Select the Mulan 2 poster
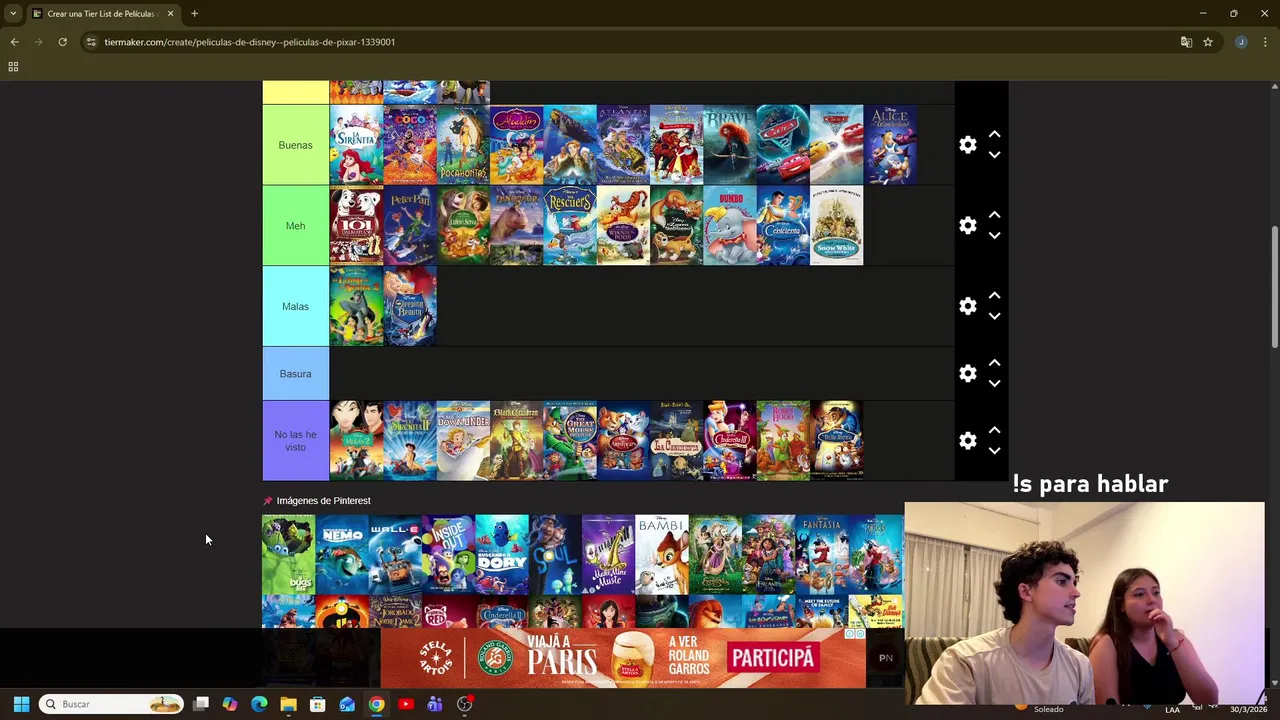Viewport: 1280px width, 720px height. coord(356,441)
